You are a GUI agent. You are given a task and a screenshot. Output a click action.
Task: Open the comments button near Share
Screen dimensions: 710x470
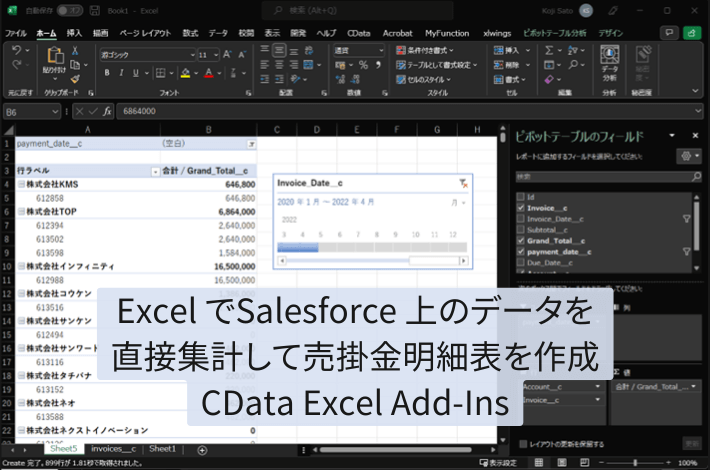[668, 33]
